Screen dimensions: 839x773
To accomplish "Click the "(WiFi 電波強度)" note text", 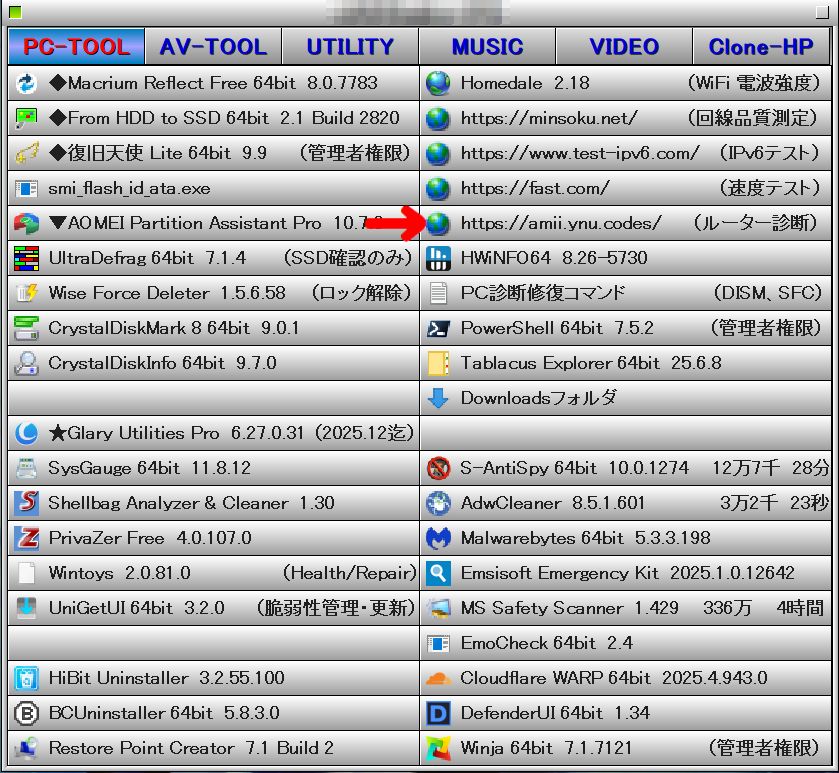I will click(x=753, y=83).
